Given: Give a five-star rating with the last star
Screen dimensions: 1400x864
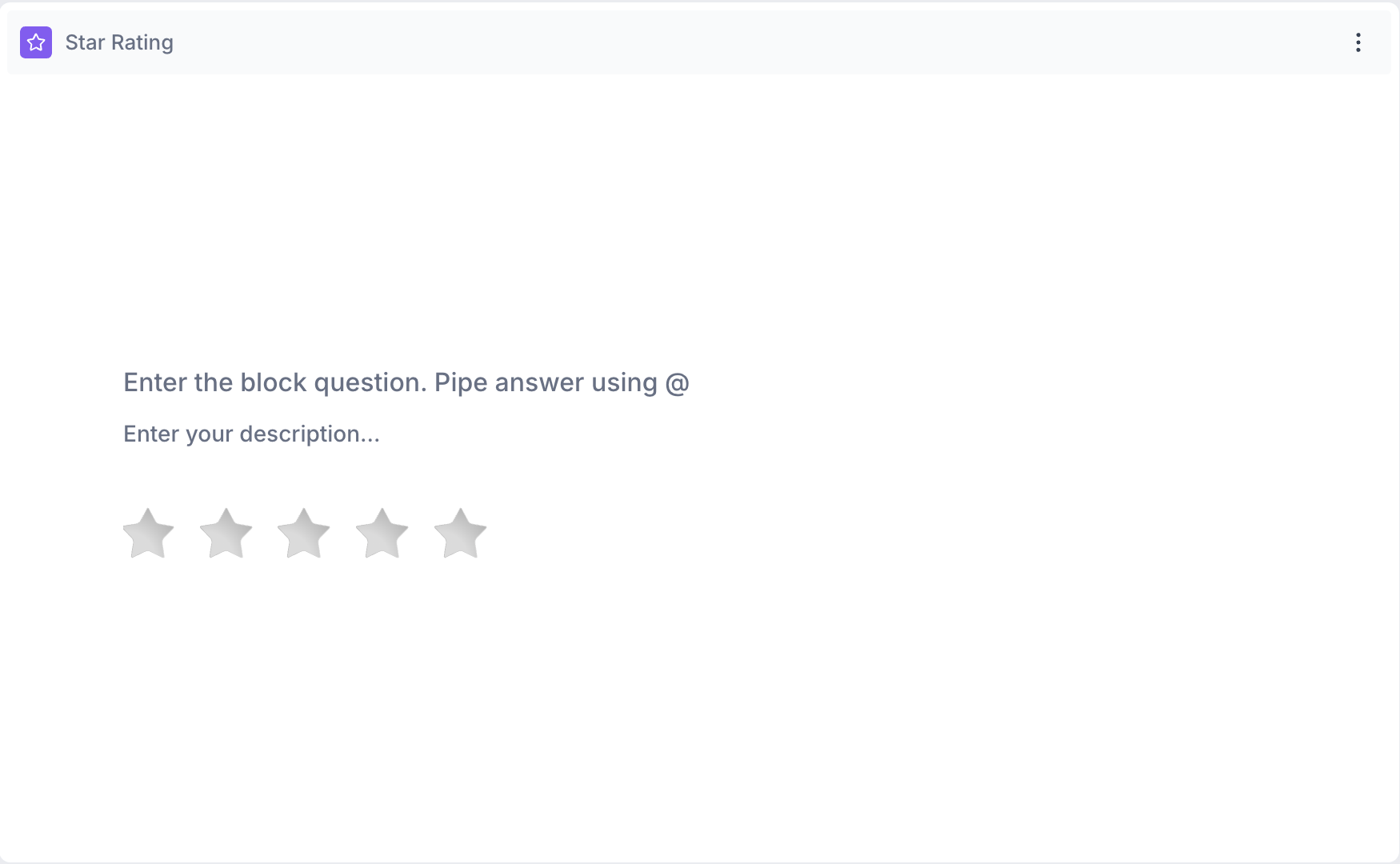Looking at the screenshot, I should tap(460, 534).
